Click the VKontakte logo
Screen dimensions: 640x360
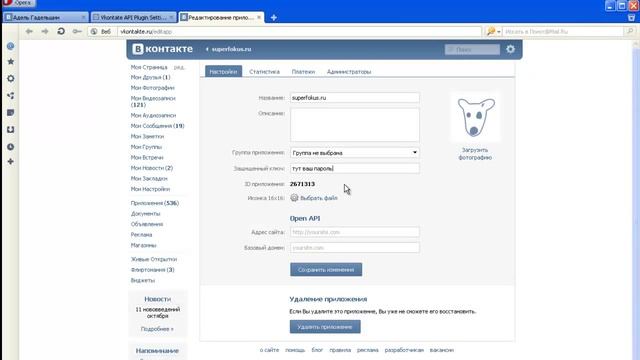coord(162,49)
